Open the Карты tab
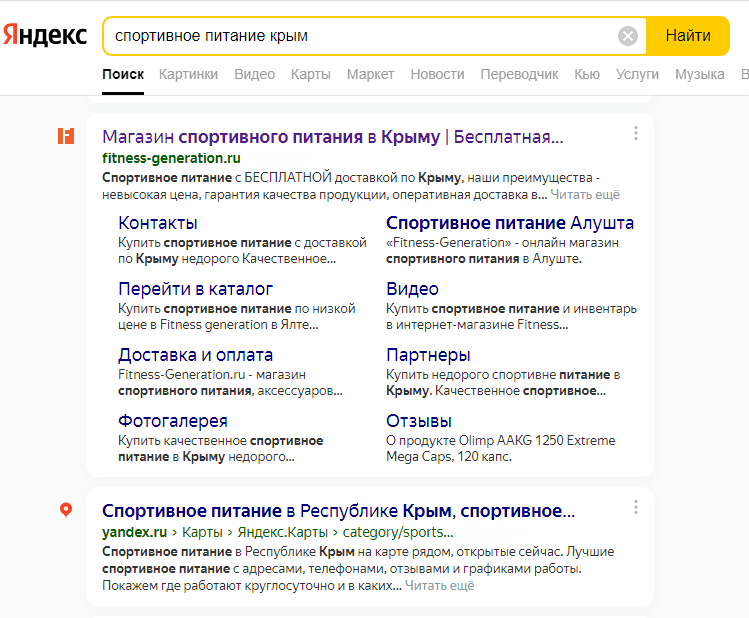 click(x=311, y=74)
